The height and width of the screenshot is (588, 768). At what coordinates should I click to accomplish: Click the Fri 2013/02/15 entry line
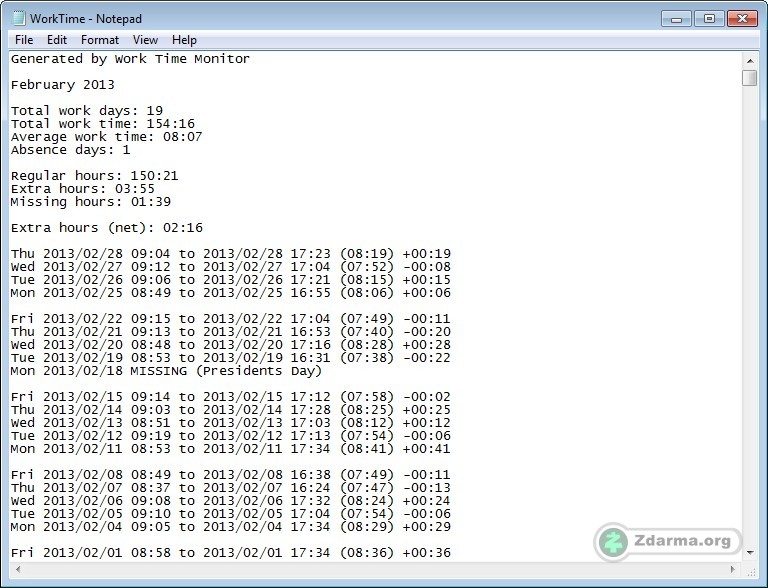pyautogui.click(x=231, y=396)
